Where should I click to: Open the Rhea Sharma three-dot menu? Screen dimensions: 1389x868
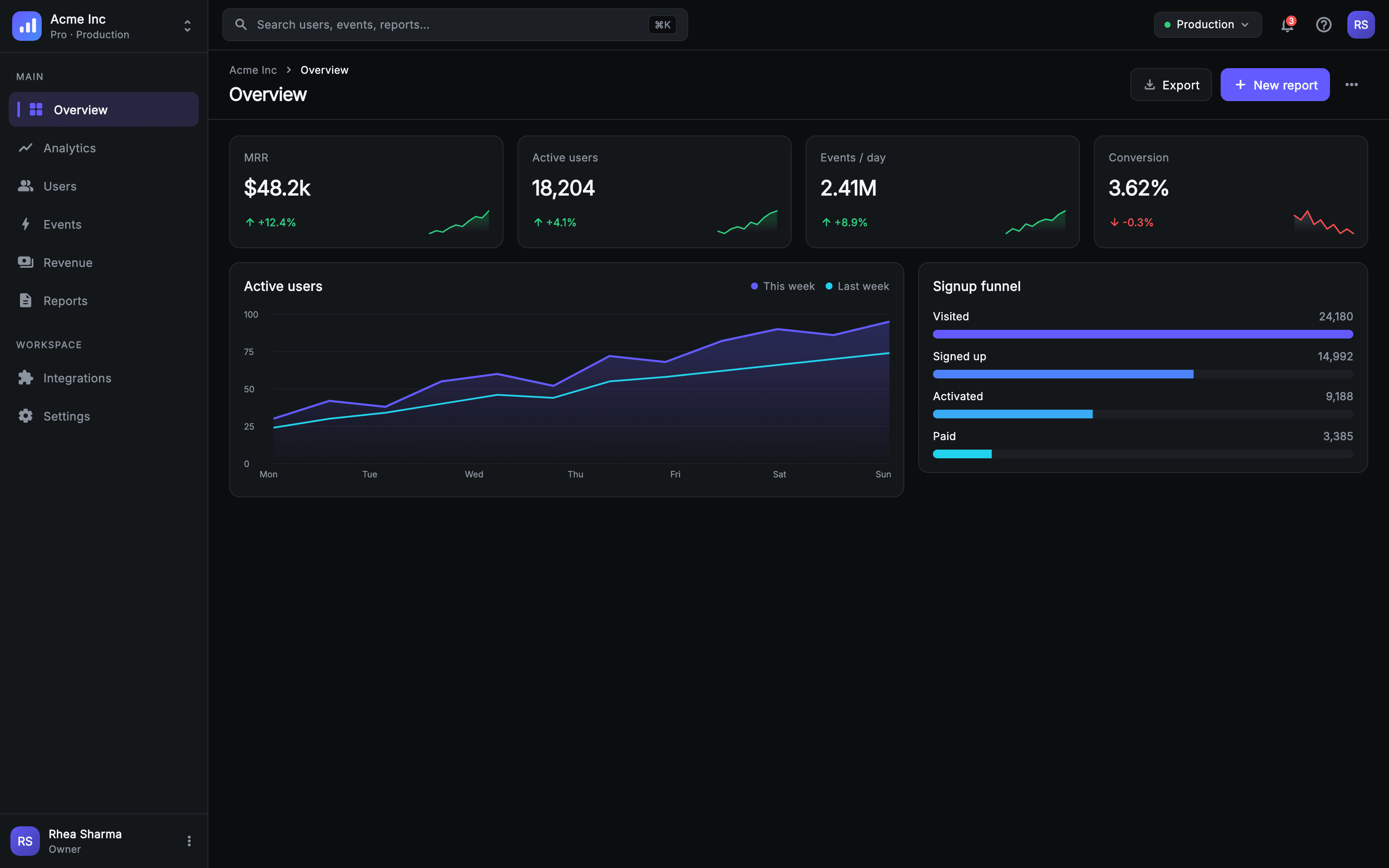tap(189, 841)
